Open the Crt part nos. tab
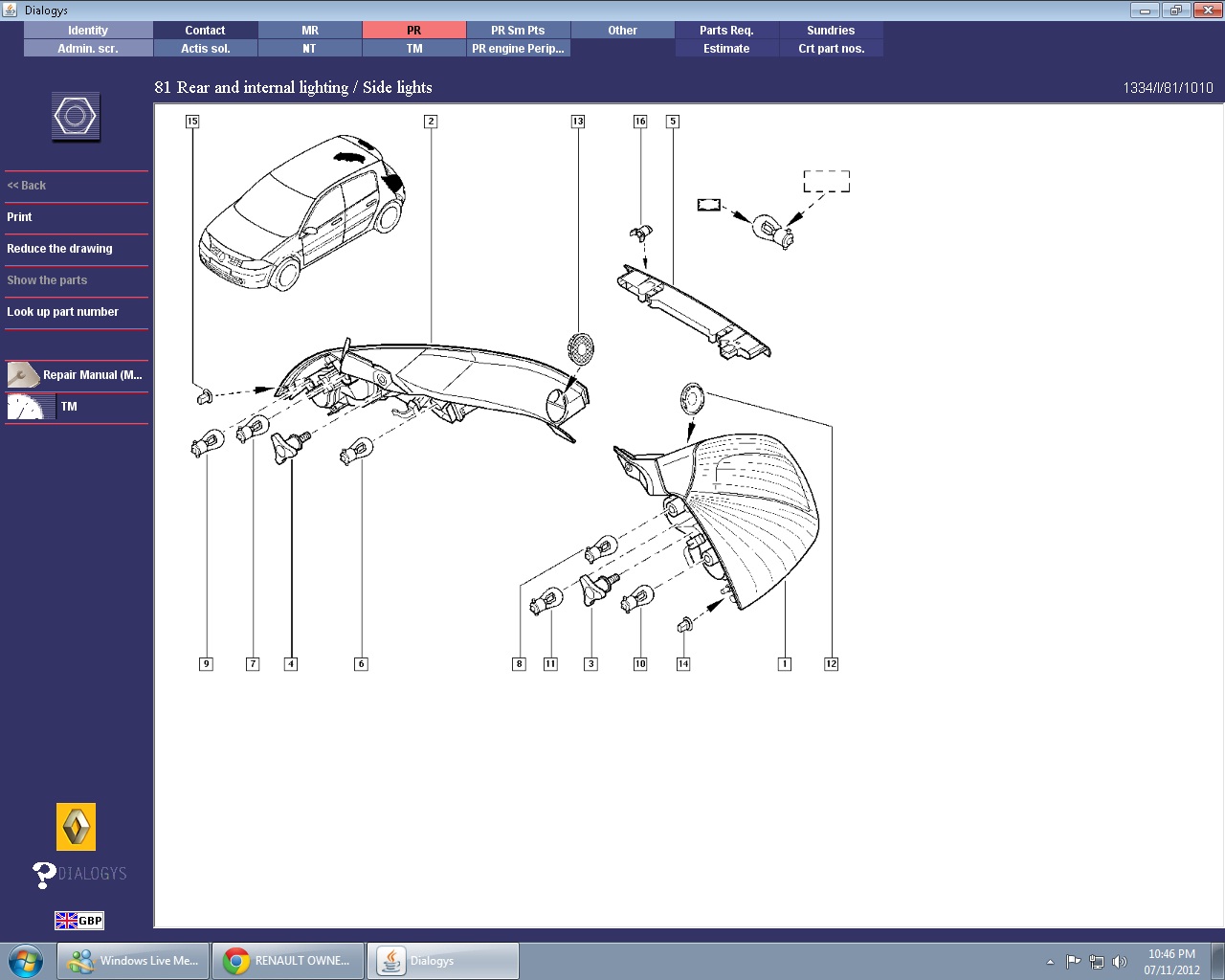Image resolution: width=1225 pixels, height=980 pixels. (x=832, y=49)
